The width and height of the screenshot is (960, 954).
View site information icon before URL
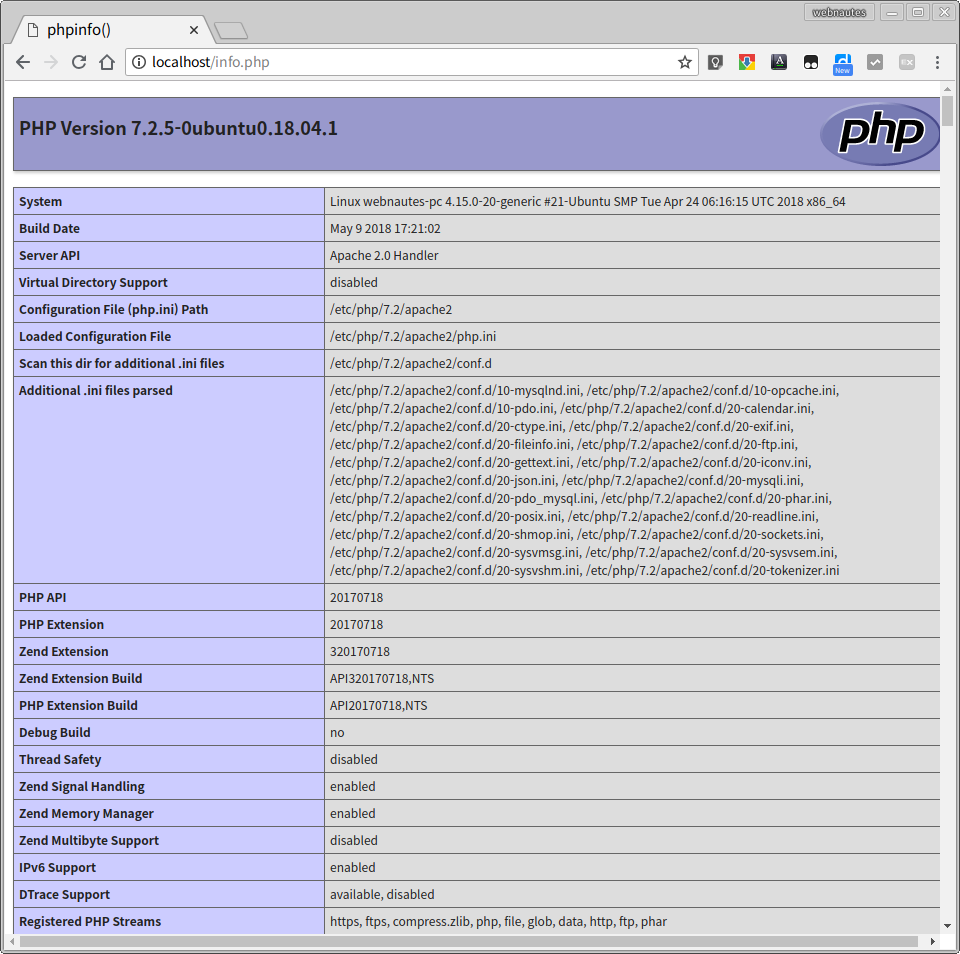coord(139,62)
